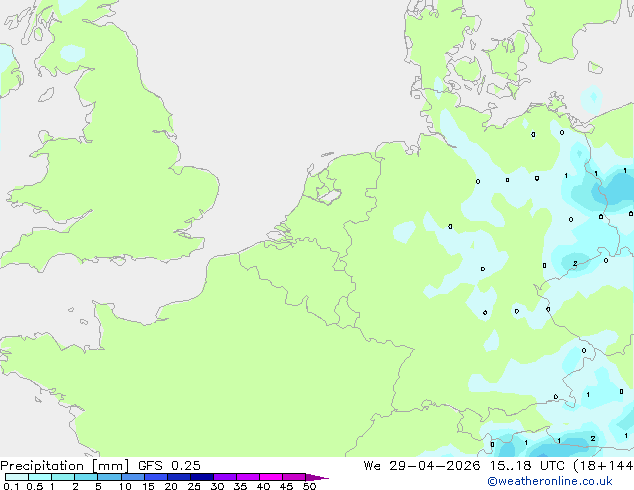Click the 10 legend scale value
The height and width of the screenshot is (490, 634).
125,486
